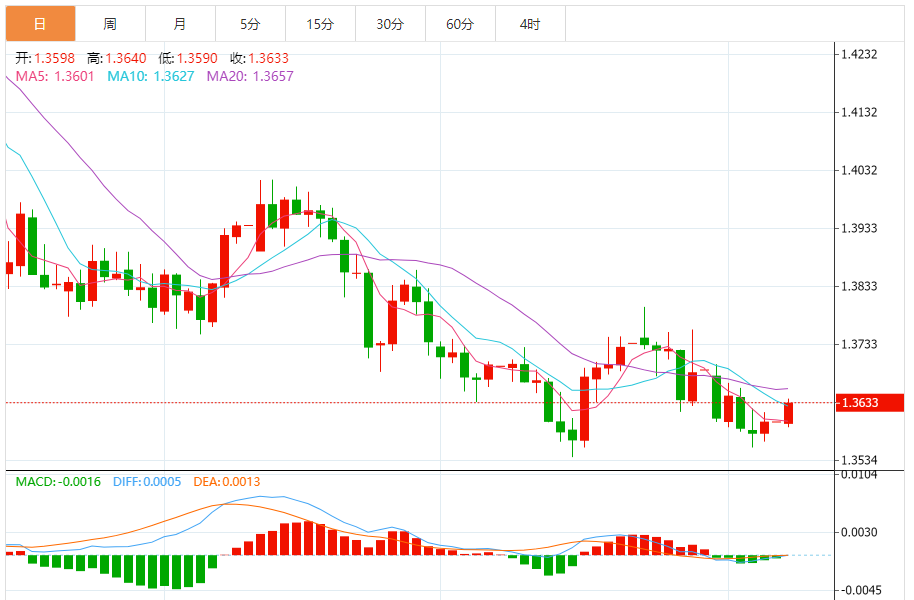This screenshot has width=914, height=600.
Task: Click the 1.4132 price axis label
Action: pyautogui.click(x=859, y=112)
